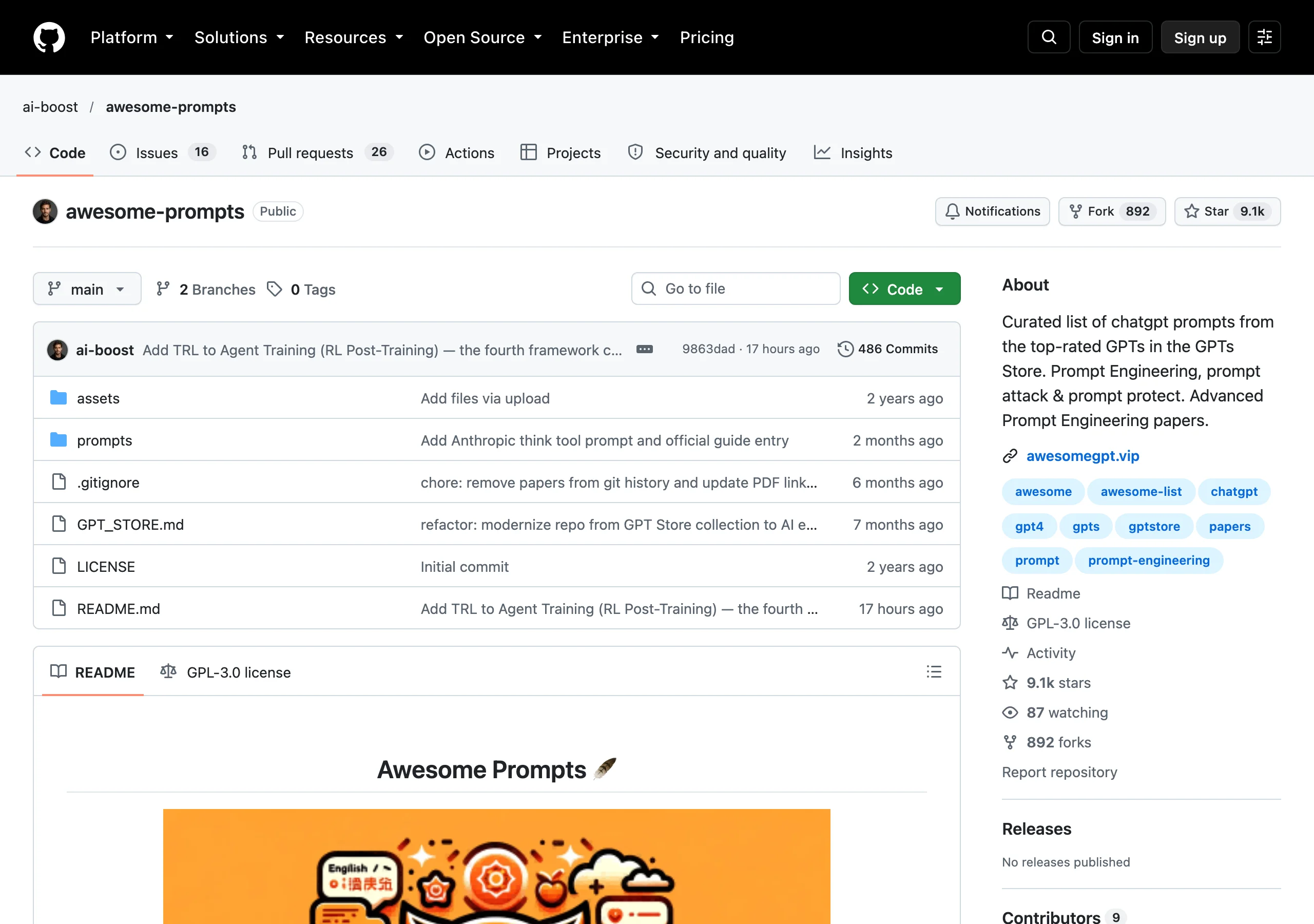Image resolution: width=1314 pixels, height=924 pixels.
Task: Click the Notifications button
Action: point(992,211)
